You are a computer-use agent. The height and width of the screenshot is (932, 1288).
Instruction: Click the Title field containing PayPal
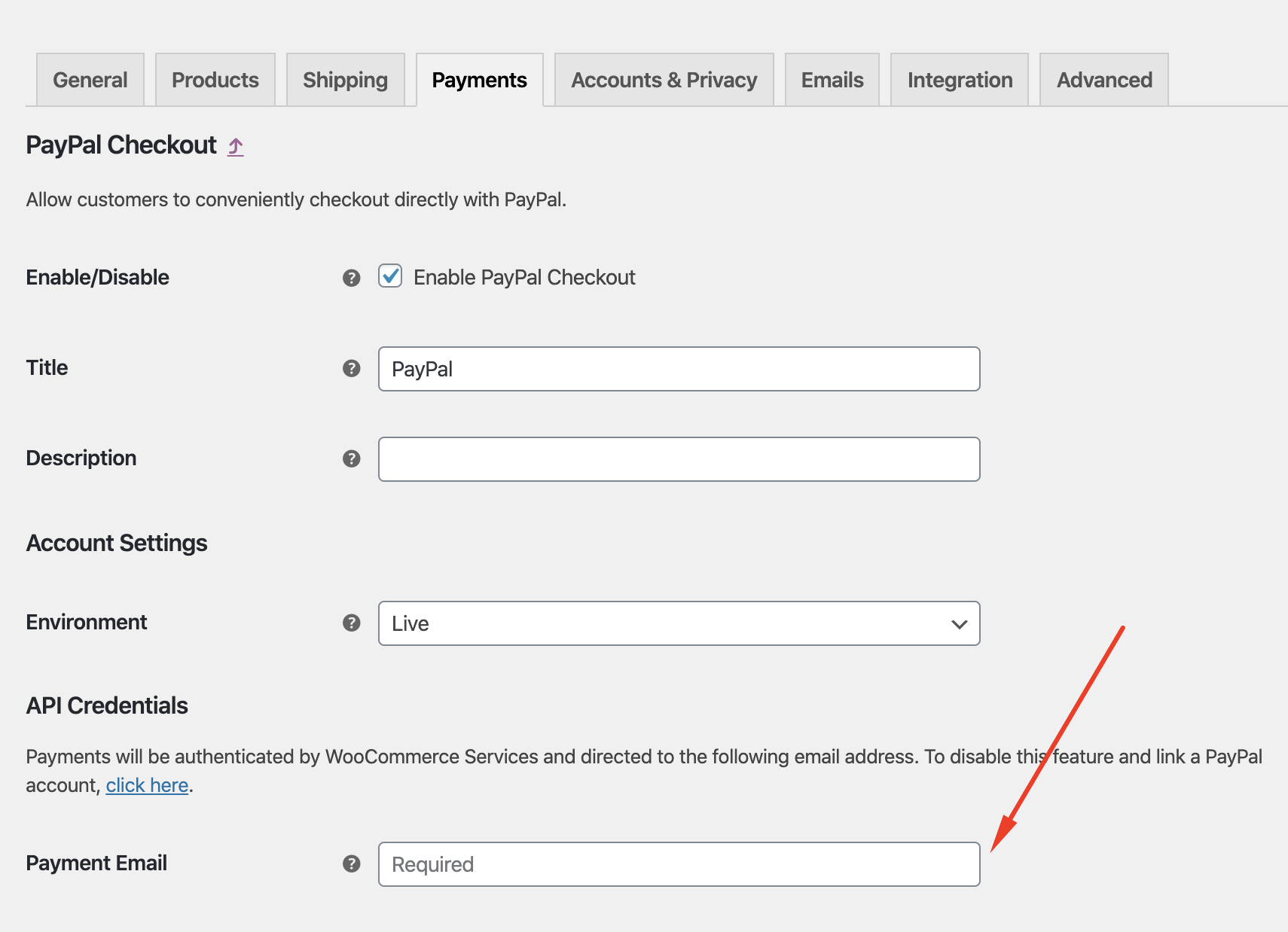point(678,369)
